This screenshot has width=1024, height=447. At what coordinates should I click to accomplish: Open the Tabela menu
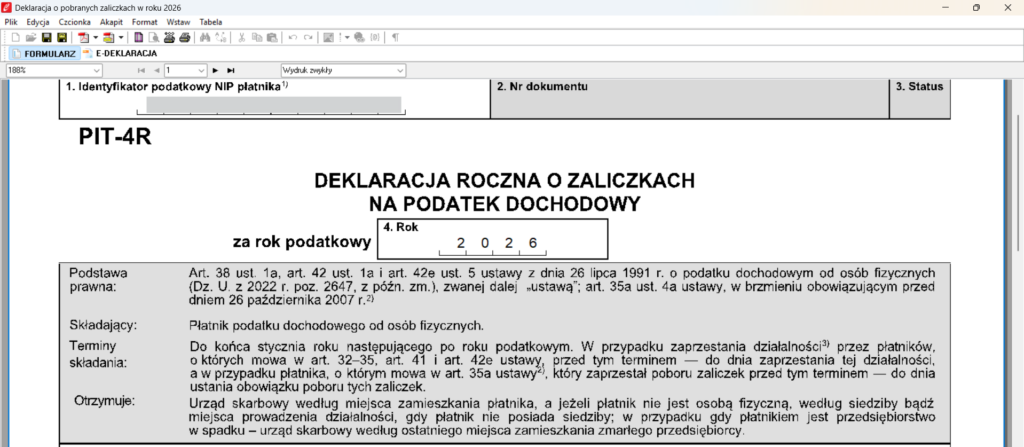point(211,21)
